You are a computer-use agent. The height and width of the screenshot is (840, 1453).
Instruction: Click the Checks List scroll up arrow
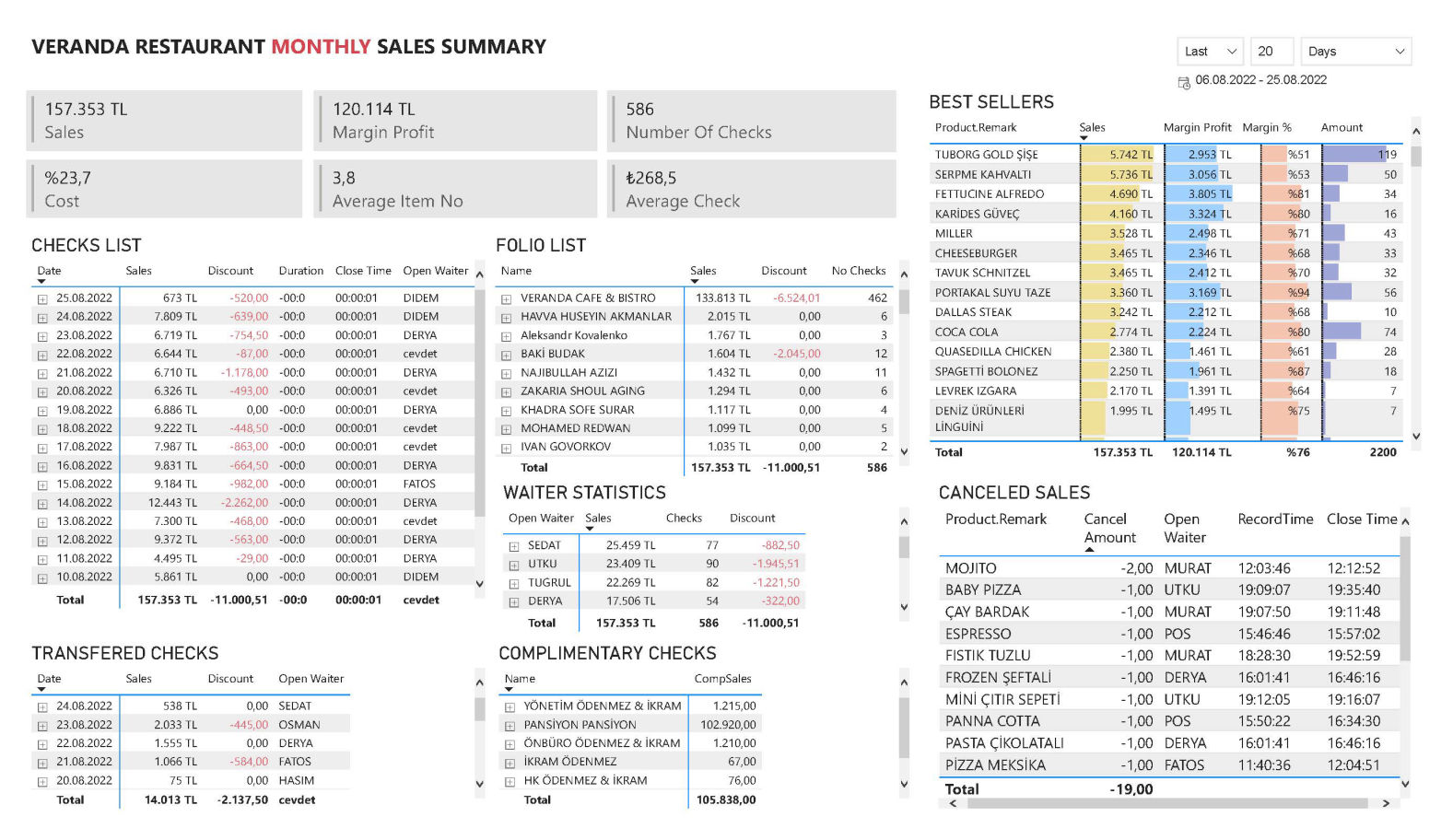coord(479,274)
